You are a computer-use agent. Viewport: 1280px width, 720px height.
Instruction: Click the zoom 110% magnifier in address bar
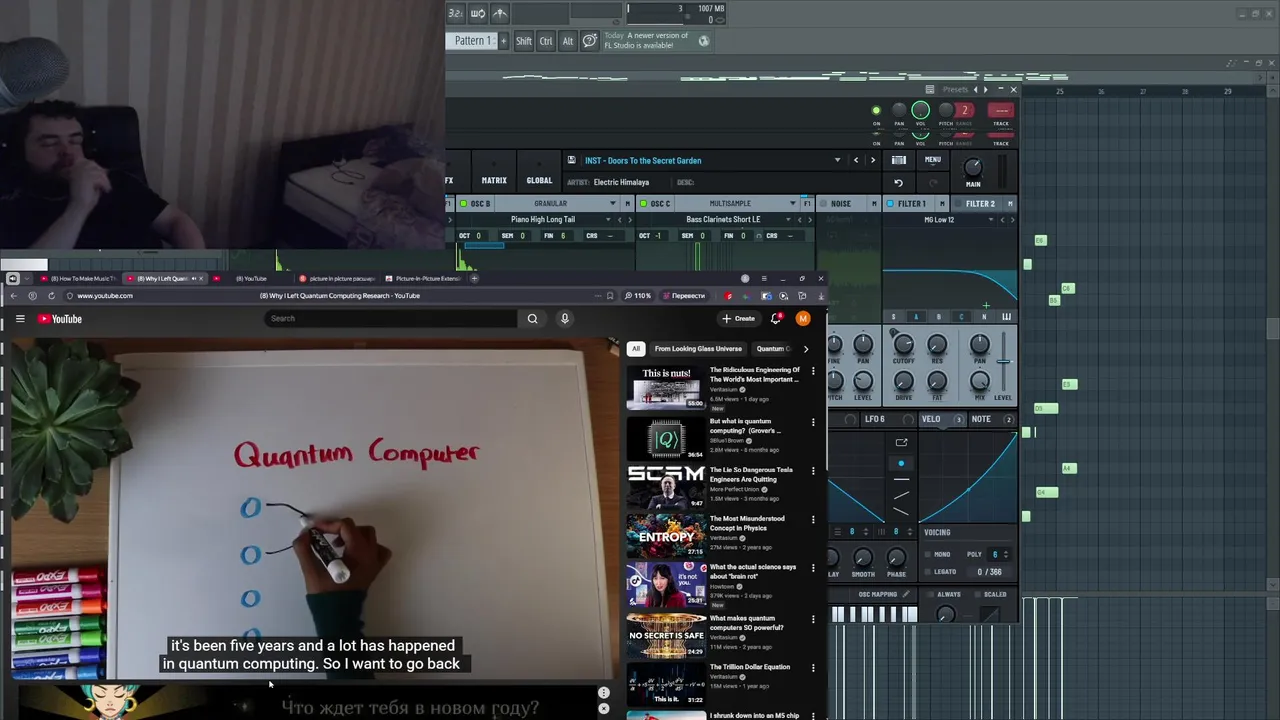point(627,296)
